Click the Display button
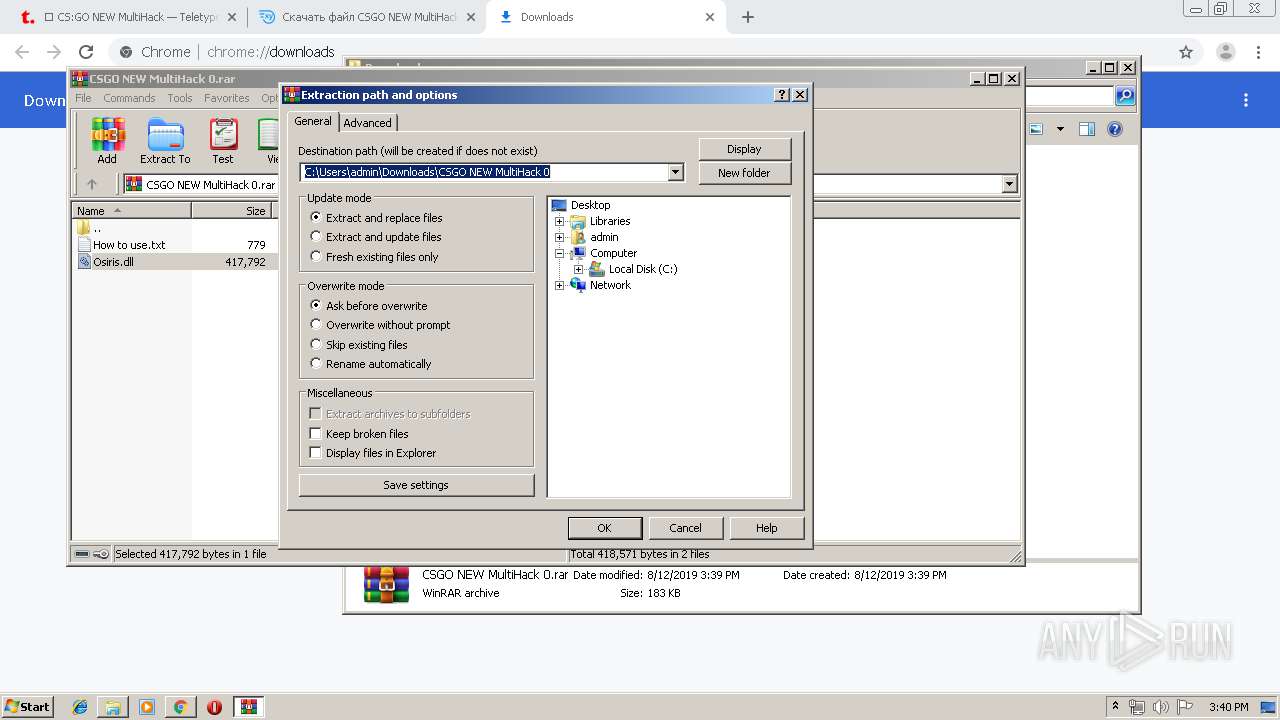Screen dimensions: 1280x720 point(744,149)
